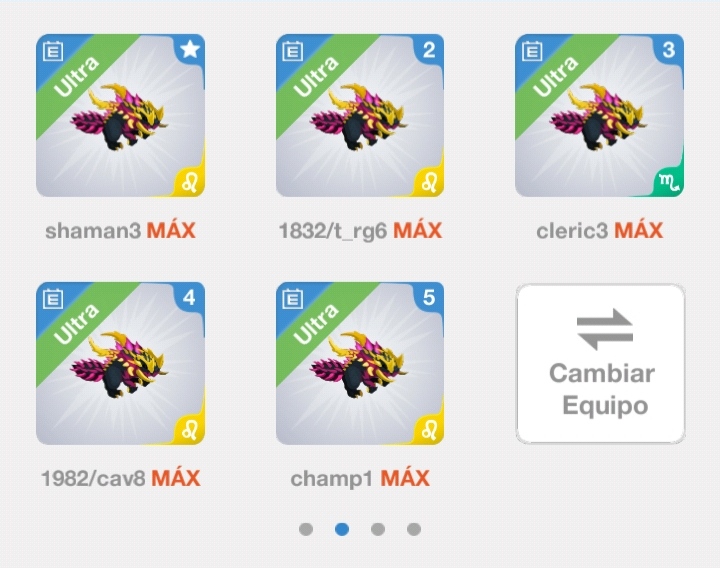The height and width of the screenshot is (568, 720).
Task: Open notes icon on cleric3 card
Action: (x=532, y=51)
